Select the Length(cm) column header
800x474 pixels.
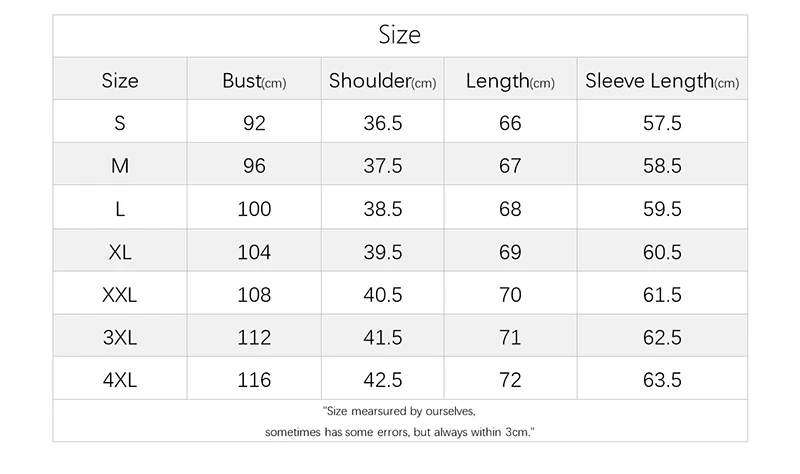tap(510, 81)
